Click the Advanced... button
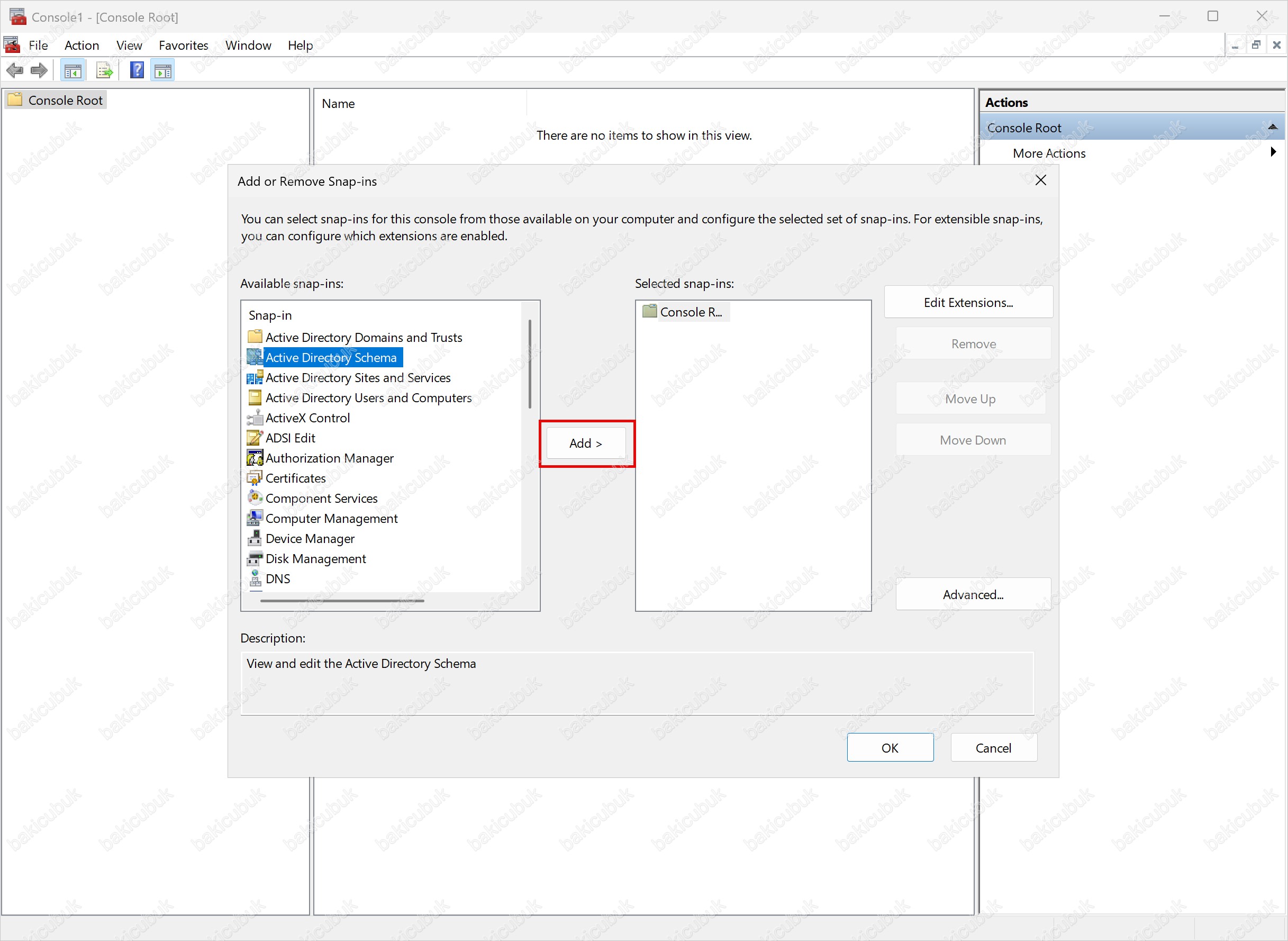Viewport: 1288px width, 941px height. click(x=973, y=594)
